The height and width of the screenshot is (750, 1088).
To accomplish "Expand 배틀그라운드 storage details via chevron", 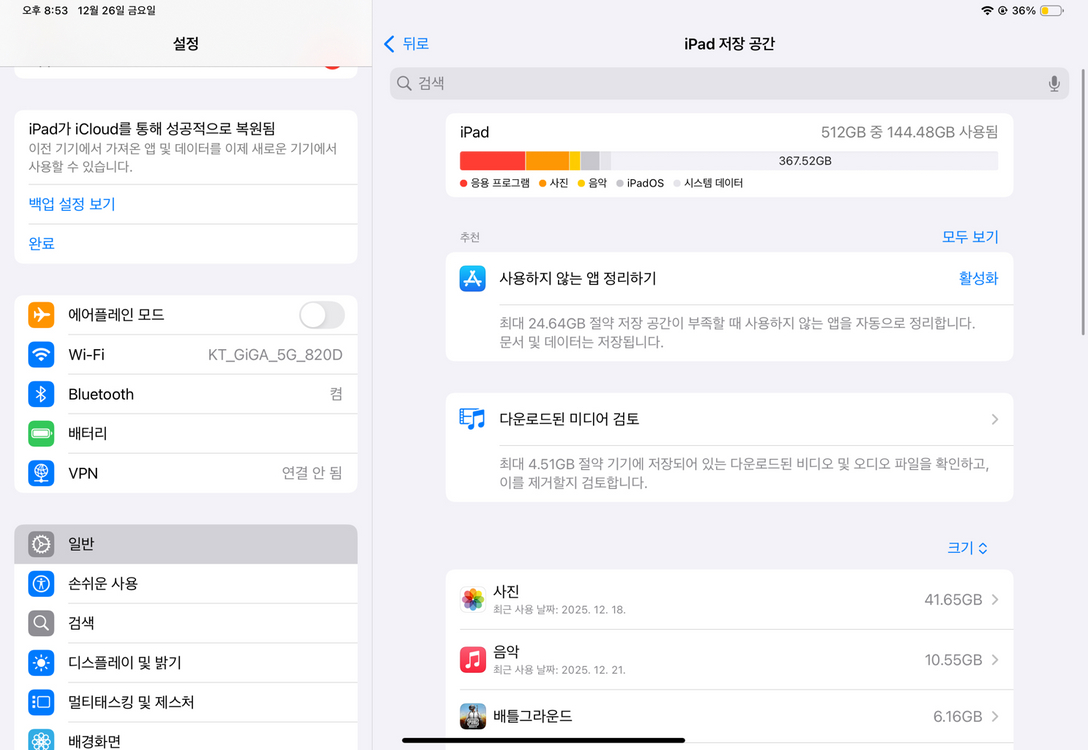I will [x=994, y=716].
